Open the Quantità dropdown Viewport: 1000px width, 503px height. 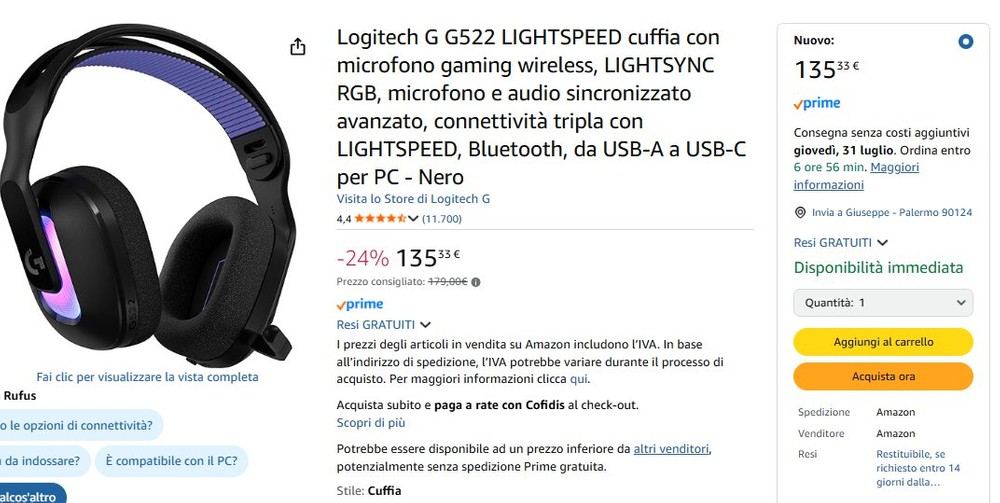[x=883, y=303]
